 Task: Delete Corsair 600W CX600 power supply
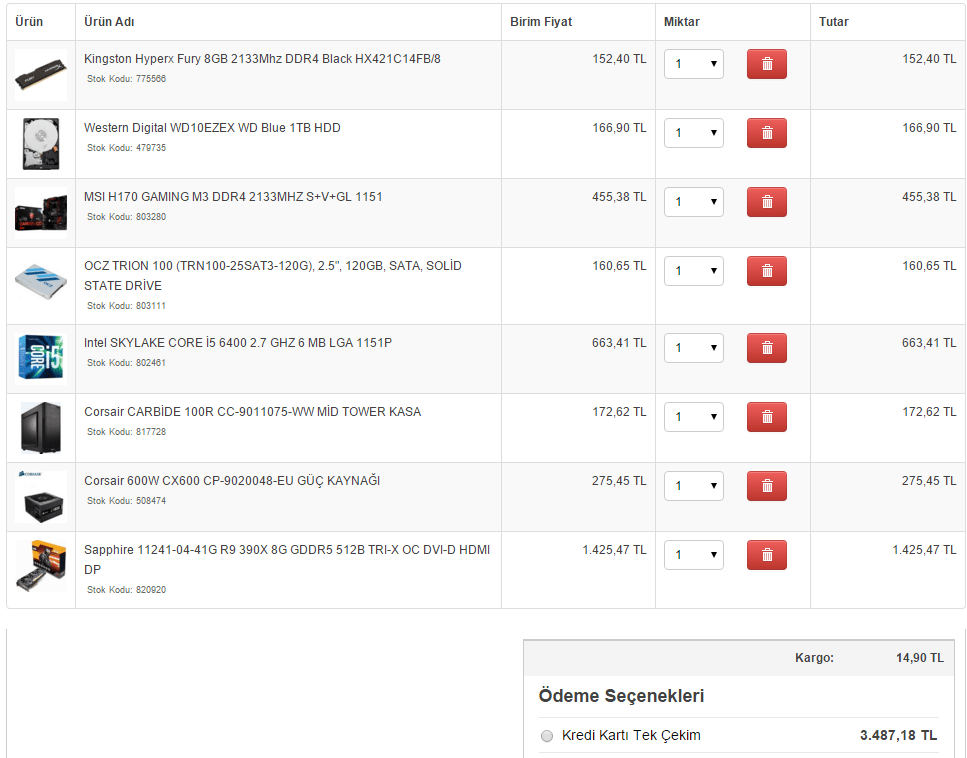click(766, 486)
